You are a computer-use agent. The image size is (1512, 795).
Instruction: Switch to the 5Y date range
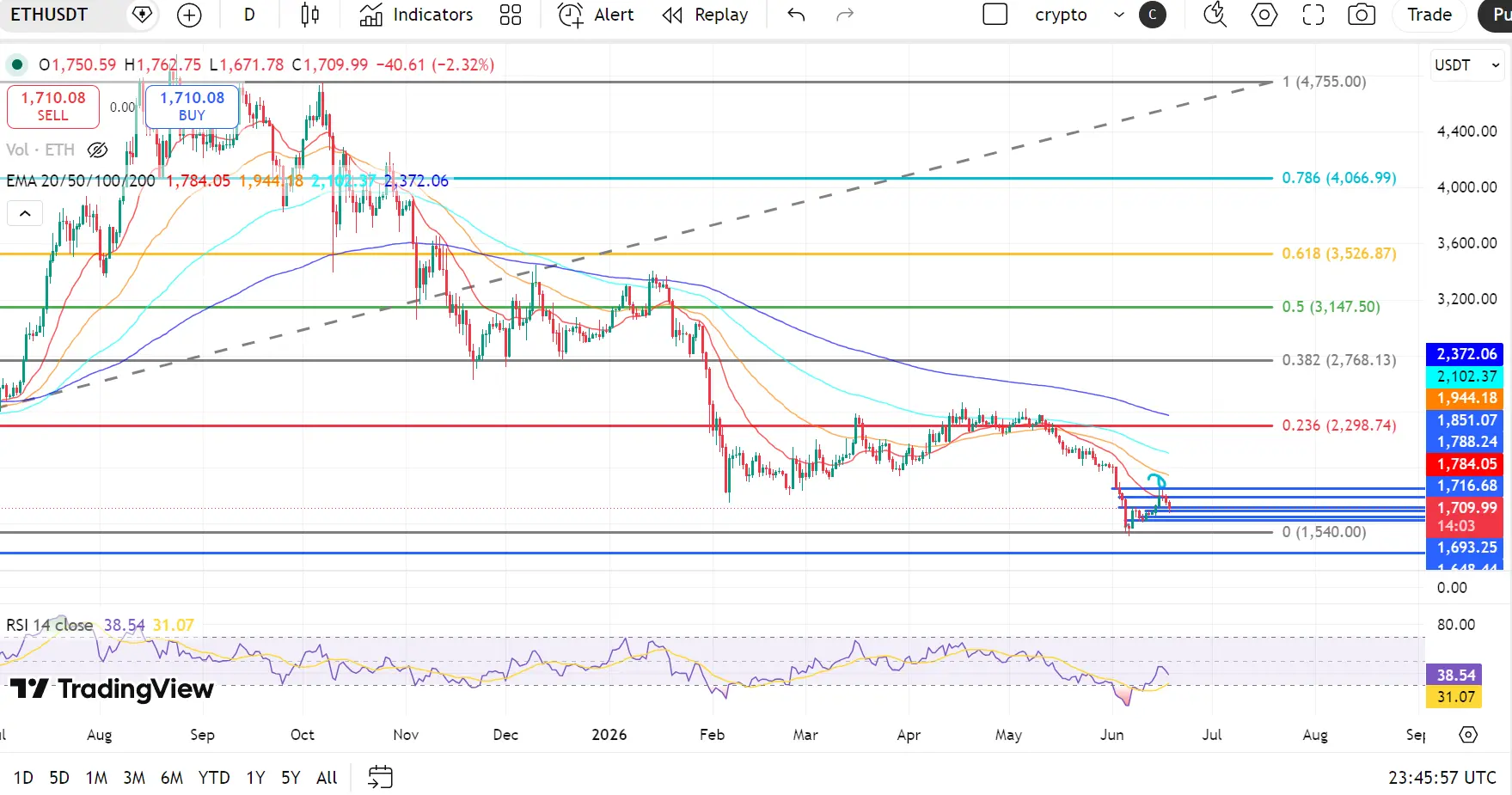click(291, 778)
